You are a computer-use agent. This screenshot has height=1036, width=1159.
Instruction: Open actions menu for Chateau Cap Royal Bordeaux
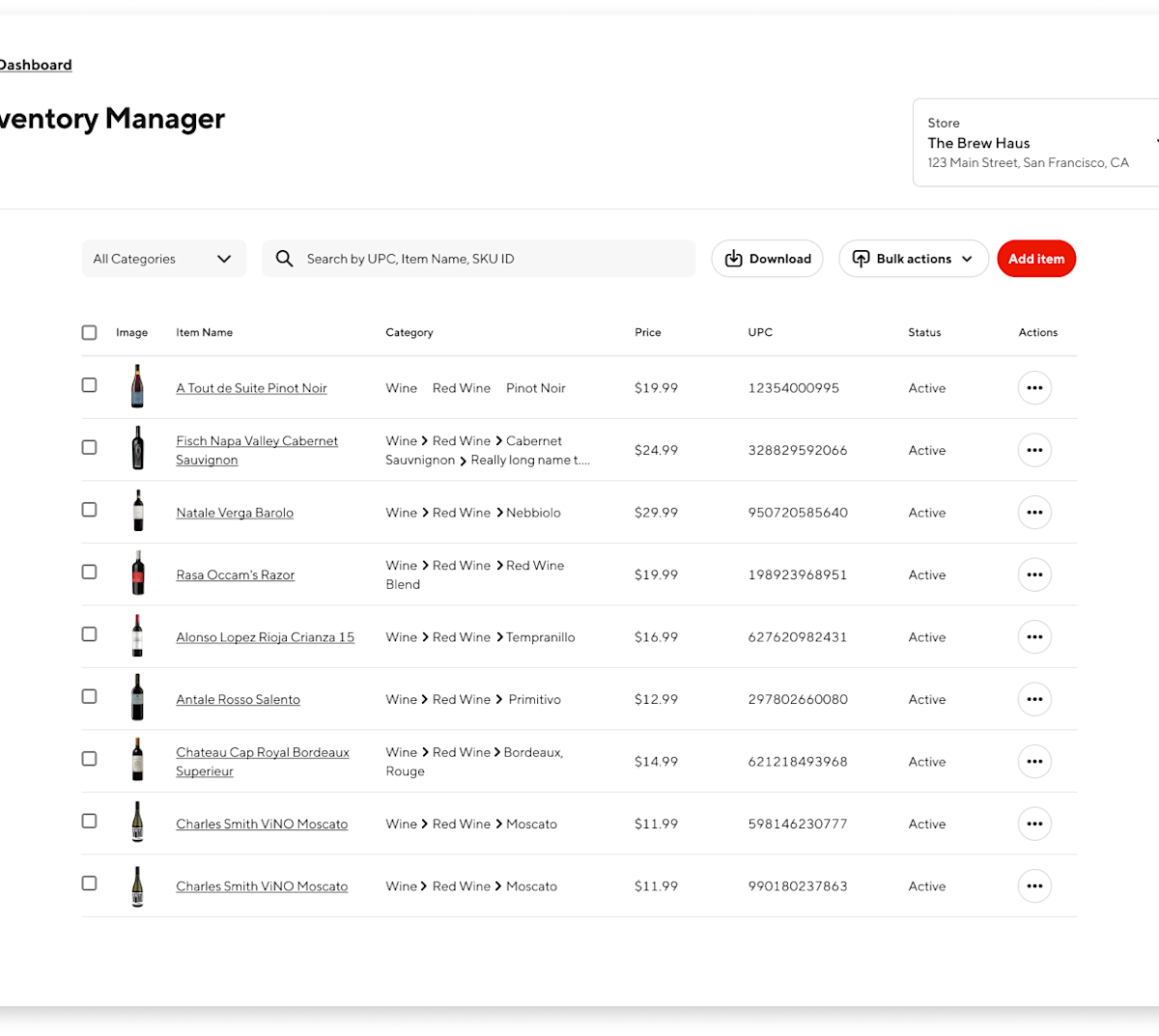click(x=1034, y=761)
